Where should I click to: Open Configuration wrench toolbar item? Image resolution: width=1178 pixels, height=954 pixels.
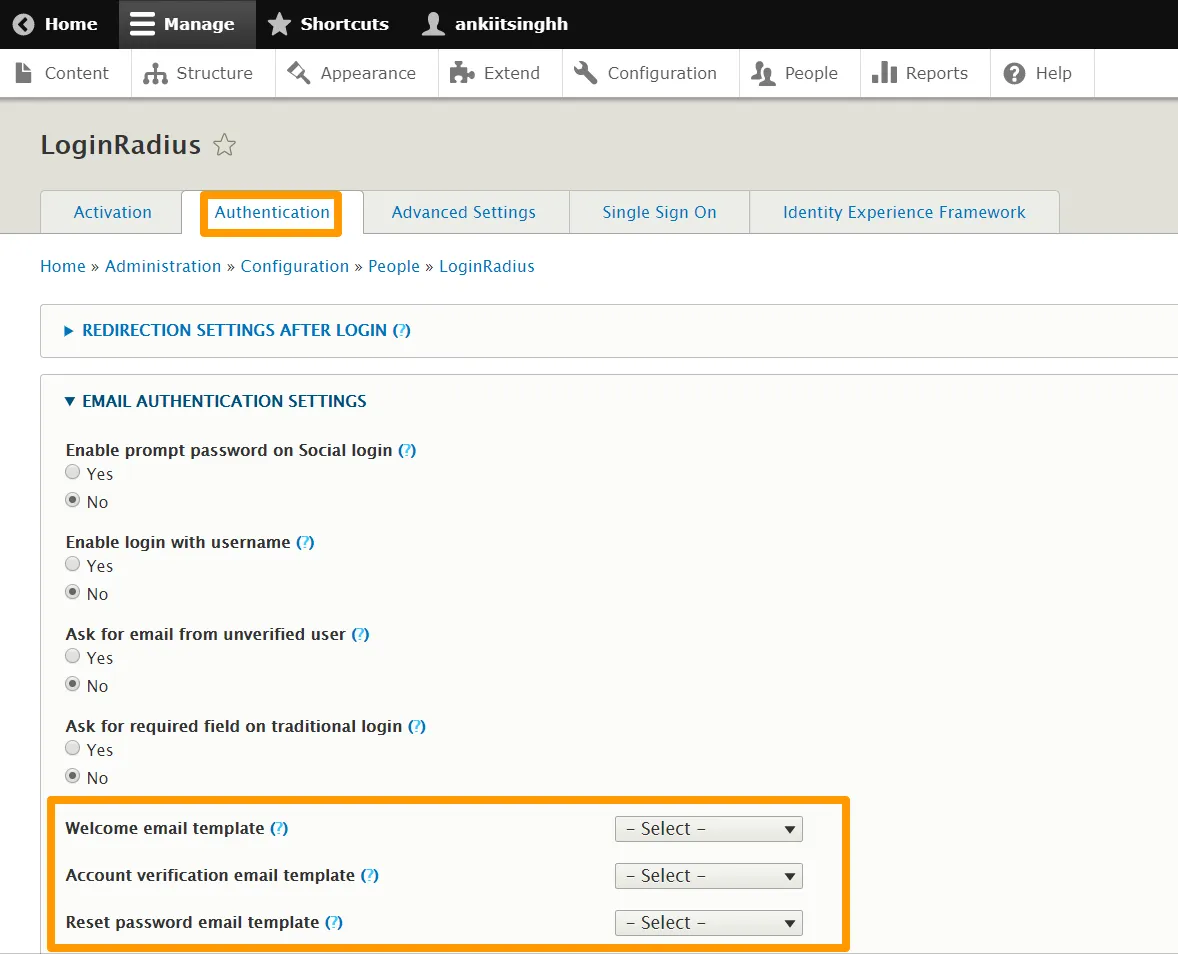click(x=646, y=73)
